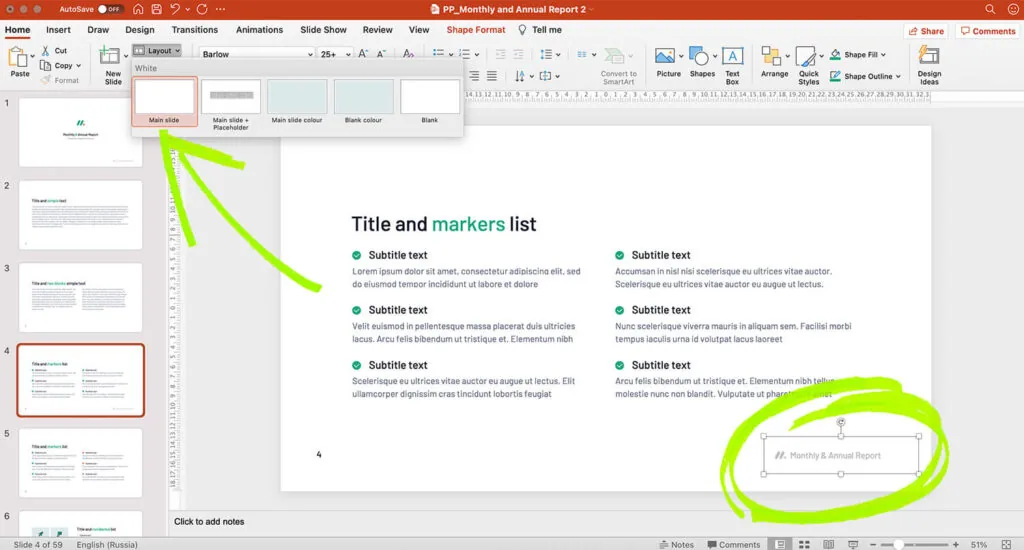
Task: Insert a Picture
Action: point(668,63)
